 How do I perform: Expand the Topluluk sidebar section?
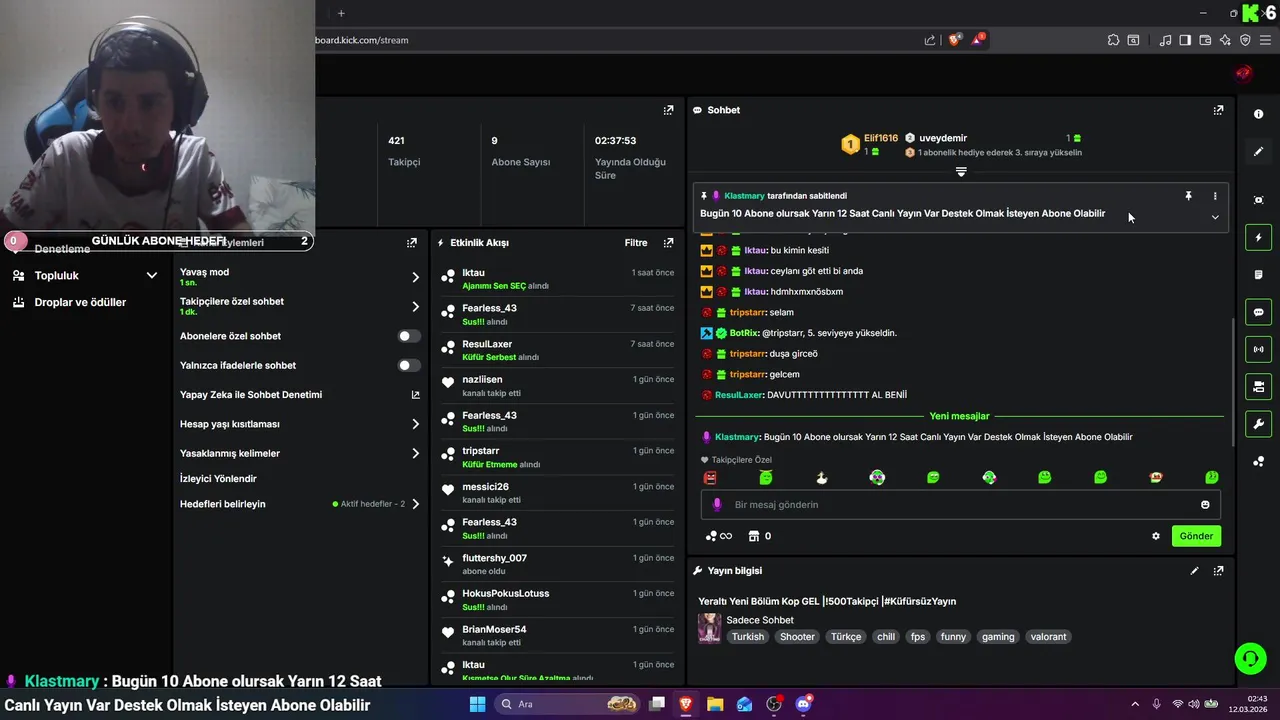coord(152,275)
